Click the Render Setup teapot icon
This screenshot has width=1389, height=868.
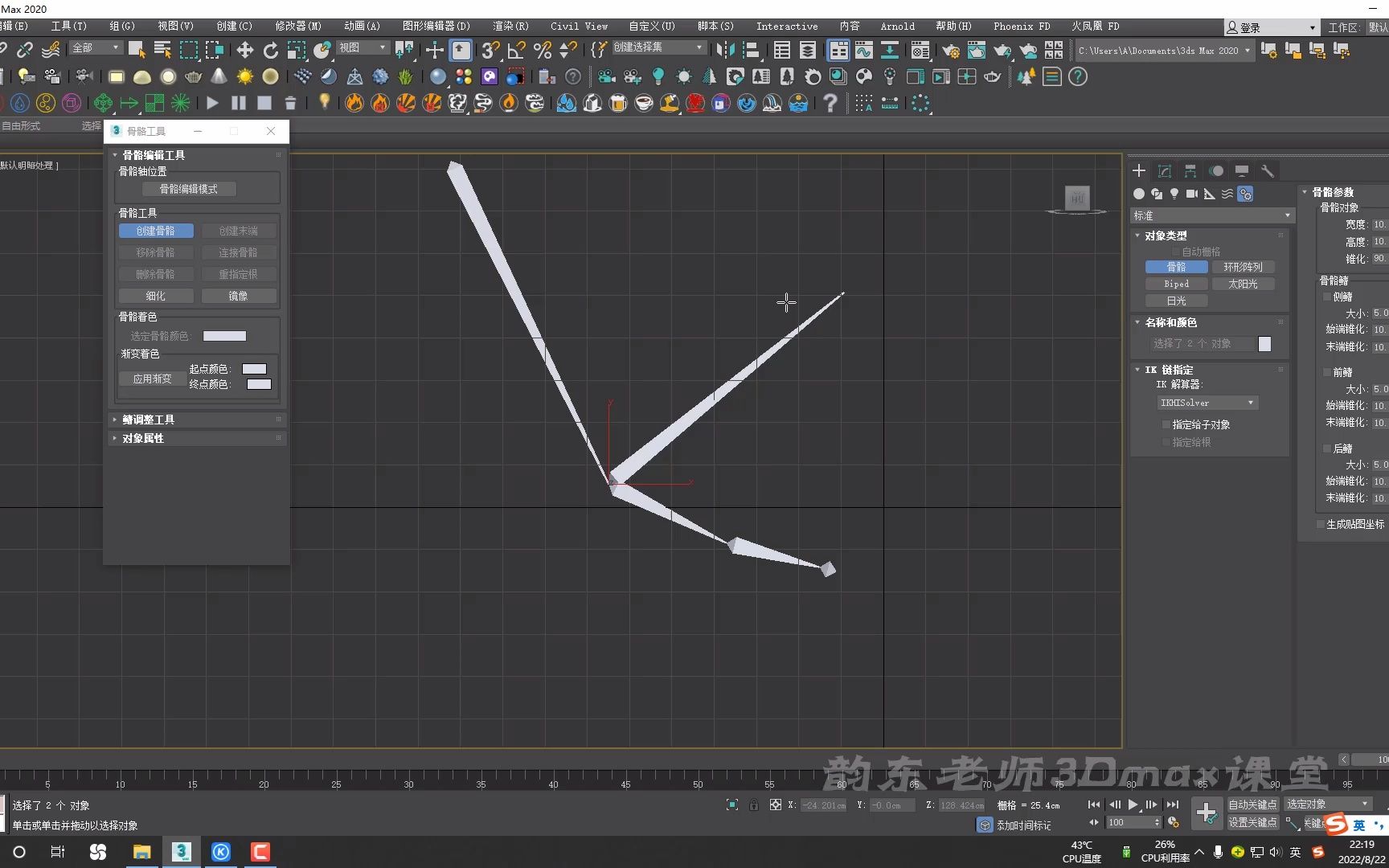point(951,50)
